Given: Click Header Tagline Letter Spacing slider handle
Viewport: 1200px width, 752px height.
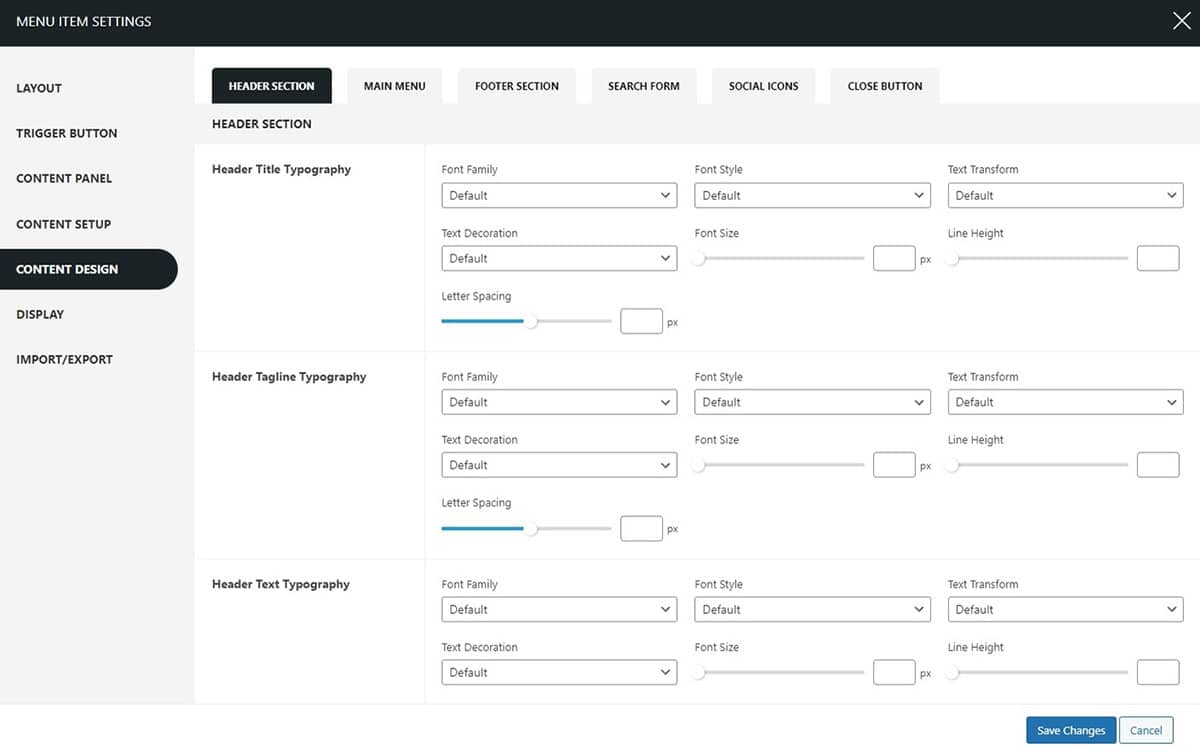Looking at the screenshot, I should [x=531, y=529].
